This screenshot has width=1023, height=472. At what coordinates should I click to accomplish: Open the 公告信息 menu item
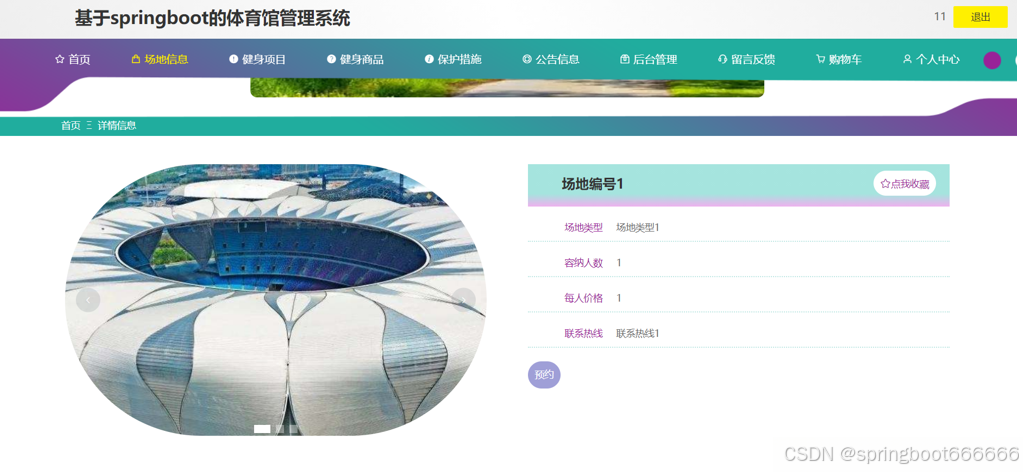[x=551, y=59]
